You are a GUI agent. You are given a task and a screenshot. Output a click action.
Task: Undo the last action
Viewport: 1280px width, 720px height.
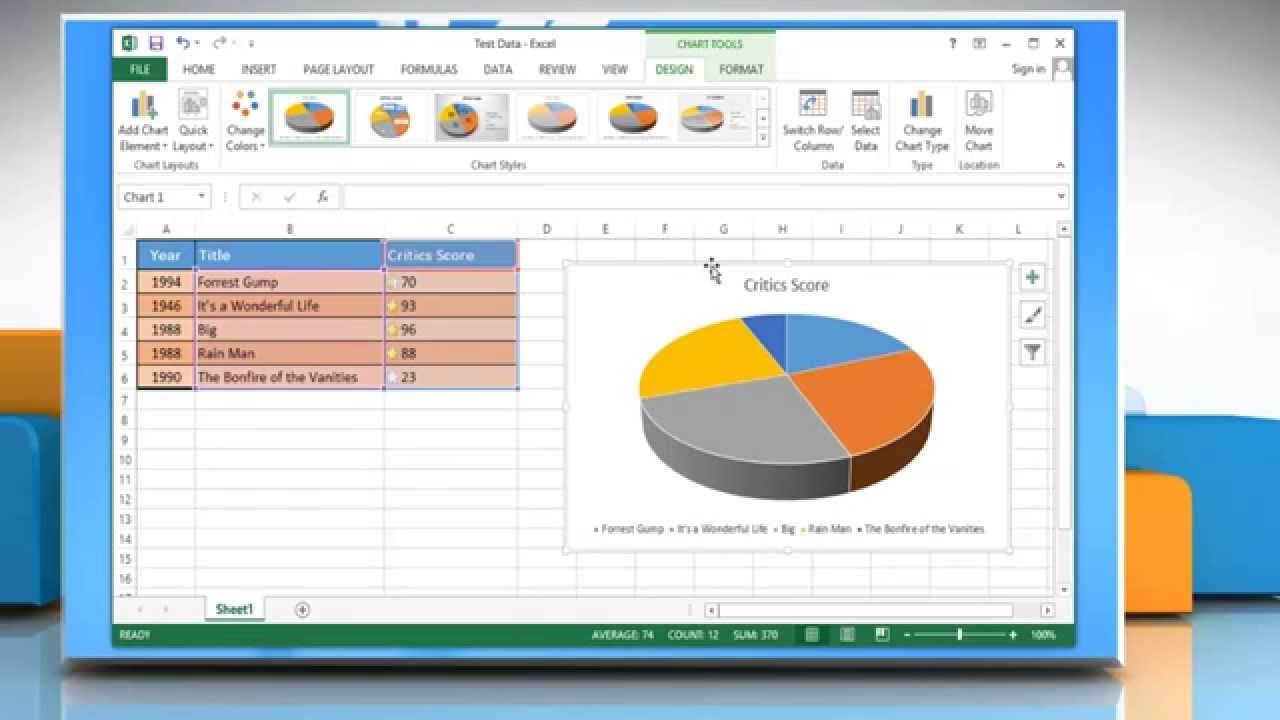coord(183,43)
